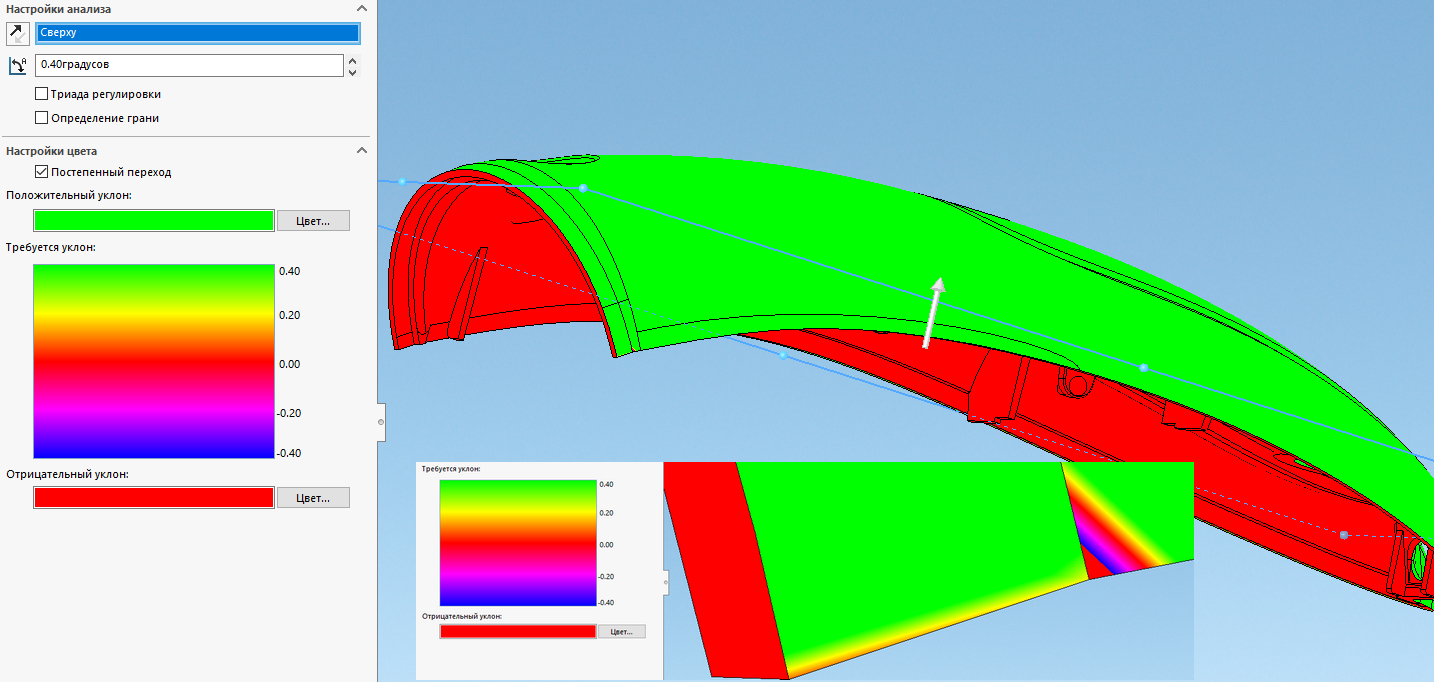Screen dimensions: 1434x682
Task: Click the reverse pull direction arrow icon
Action: tap(17, 33)
